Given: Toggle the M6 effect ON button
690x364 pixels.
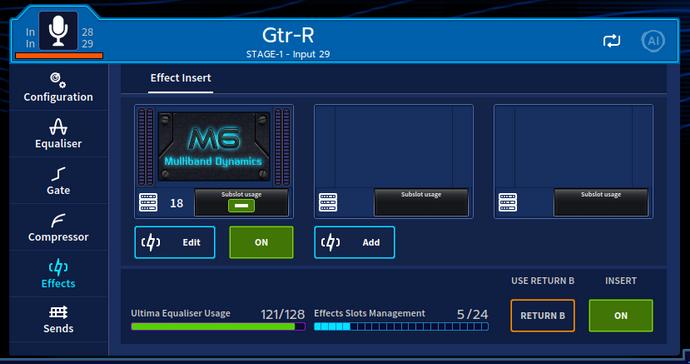Looking at the screenshot, I should tap(261, 242).
